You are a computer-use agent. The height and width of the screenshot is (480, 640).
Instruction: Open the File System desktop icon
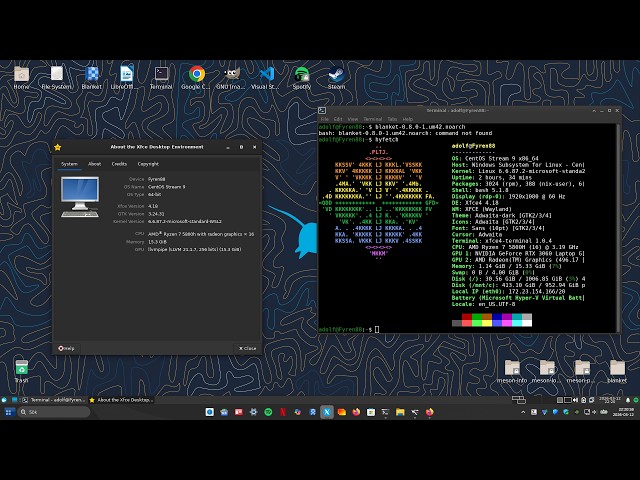coord(57,78)
